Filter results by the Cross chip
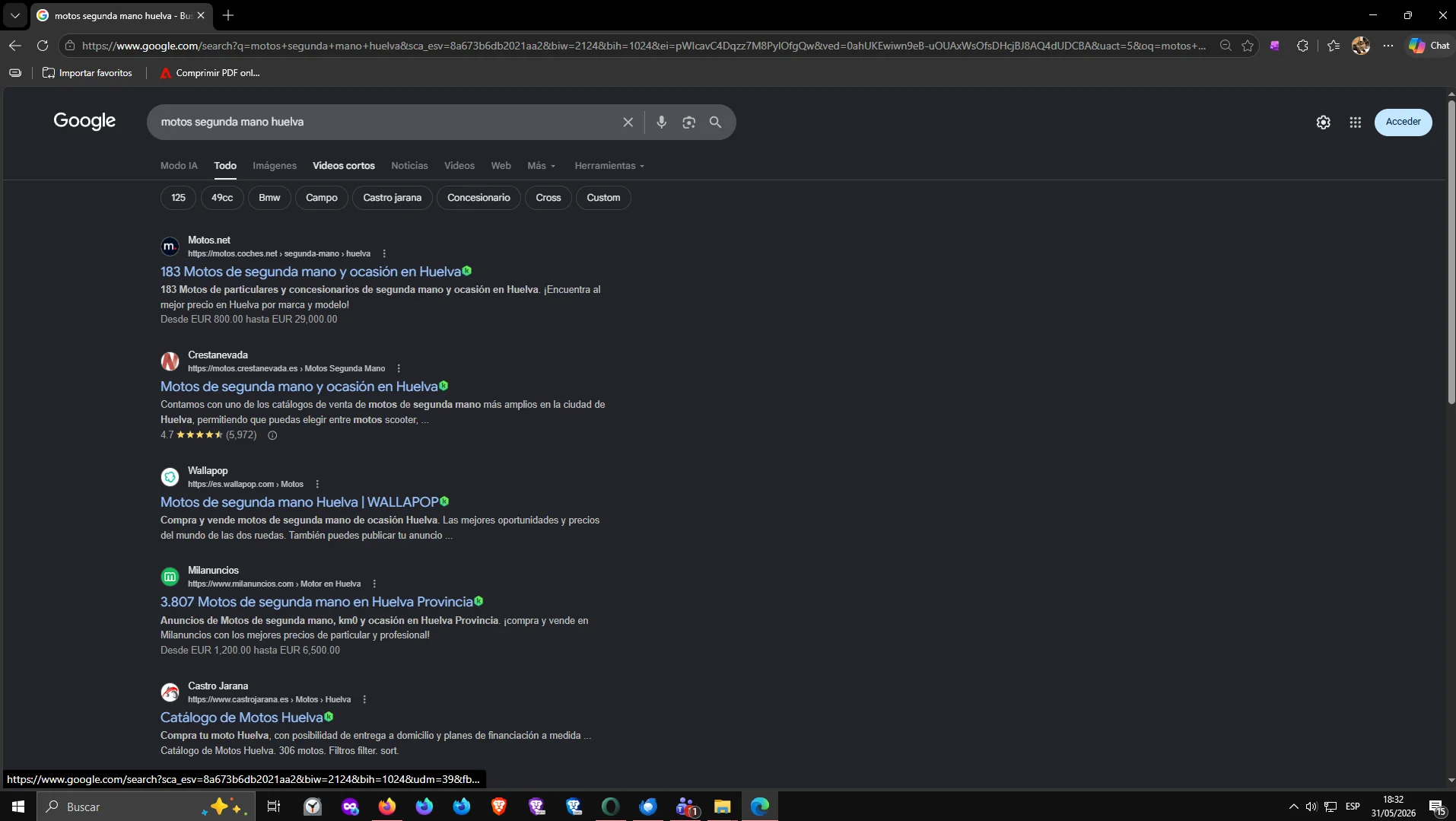This screenshot has width=1456, height=821. pyautogui.click(x=548, y=198)
